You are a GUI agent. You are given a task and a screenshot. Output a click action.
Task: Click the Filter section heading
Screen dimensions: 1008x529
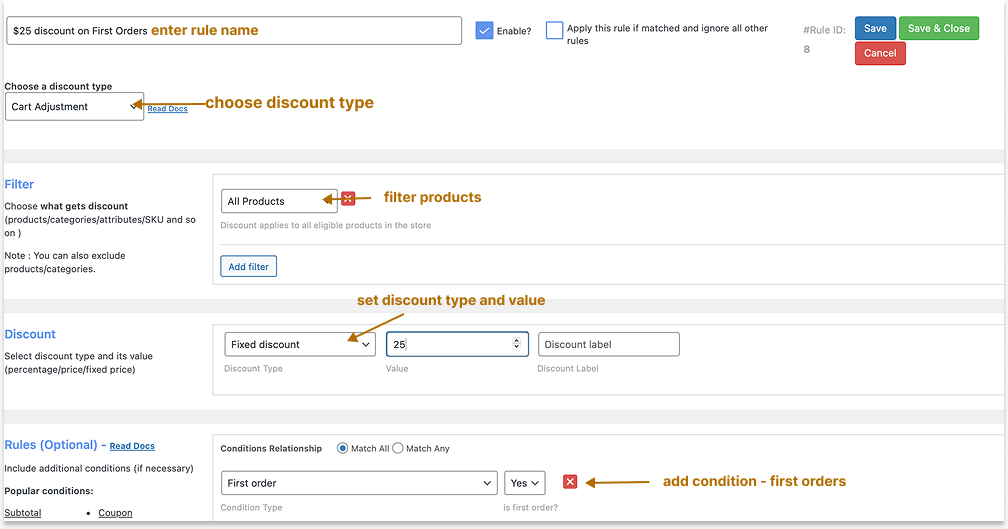coord(19,184)
